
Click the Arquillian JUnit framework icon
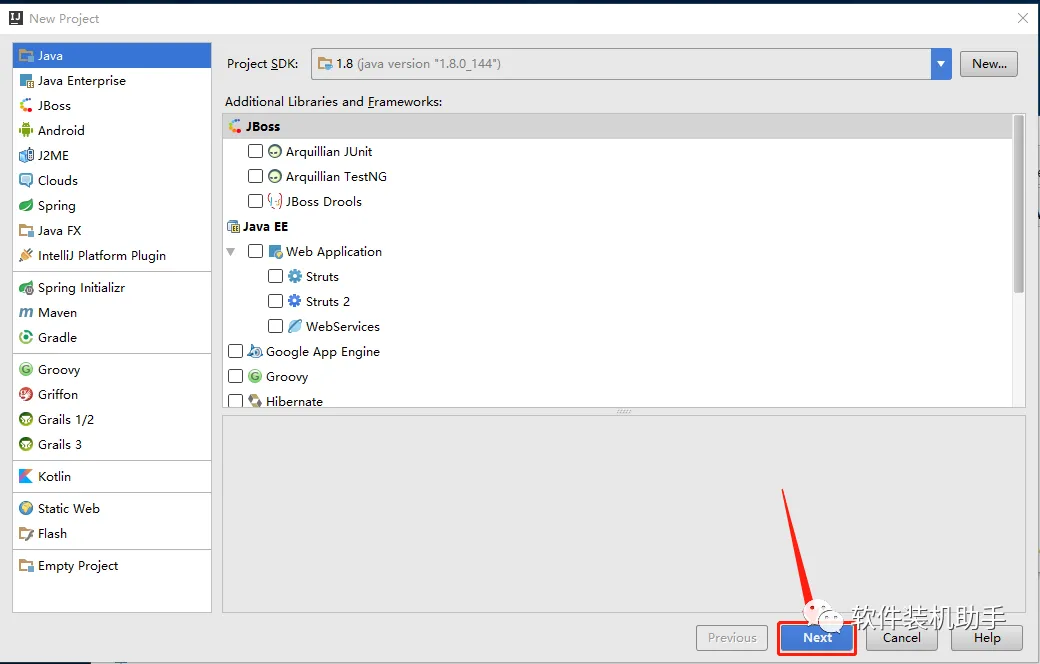[275, 152]
